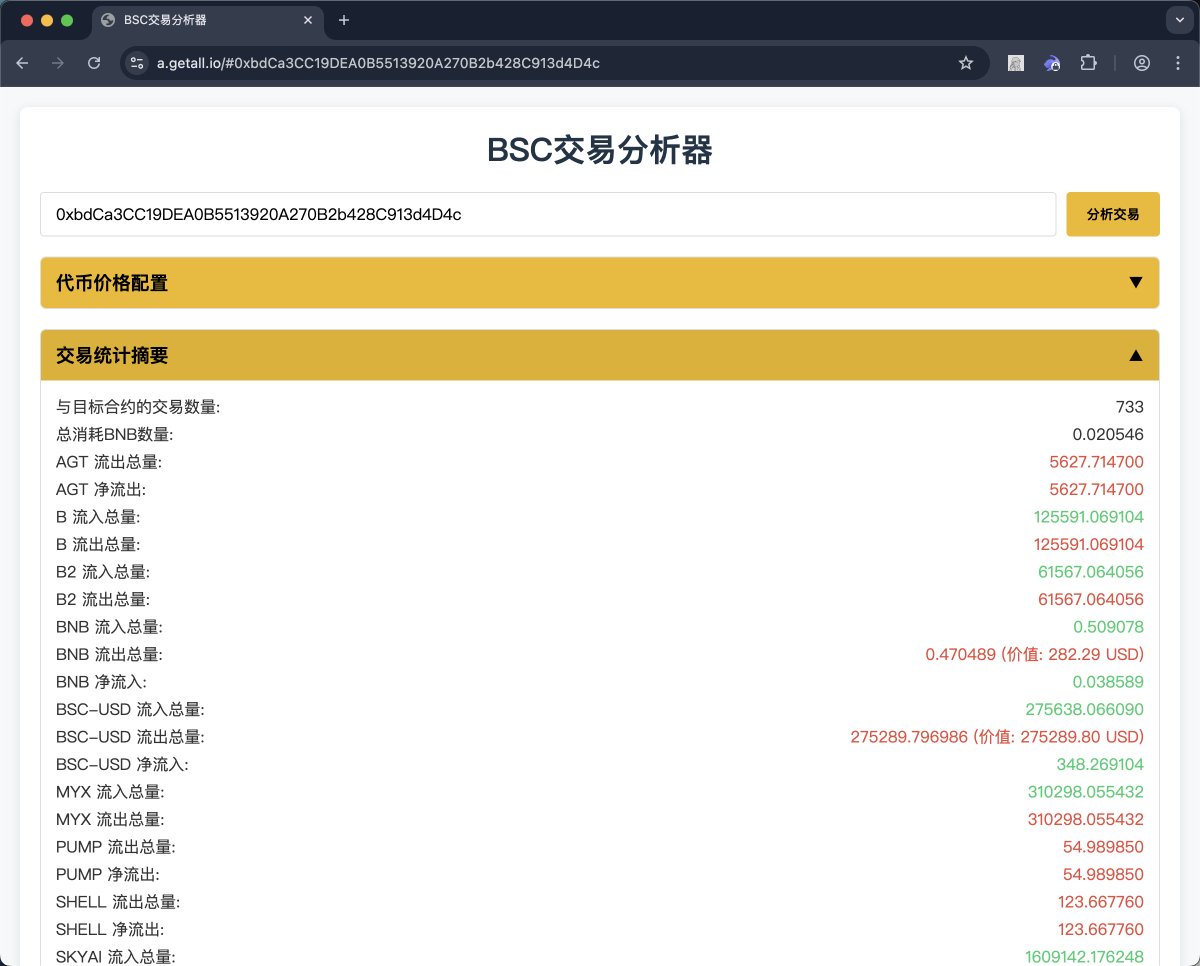Collapse the 交易统计摘要 section

click(600, 355)
